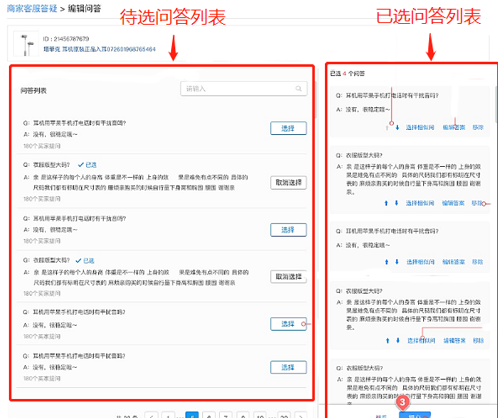Click up arrow on third selected 耳机 question
Image resolution: width=498 pixels, height=418 pixels.
[386, 262]
